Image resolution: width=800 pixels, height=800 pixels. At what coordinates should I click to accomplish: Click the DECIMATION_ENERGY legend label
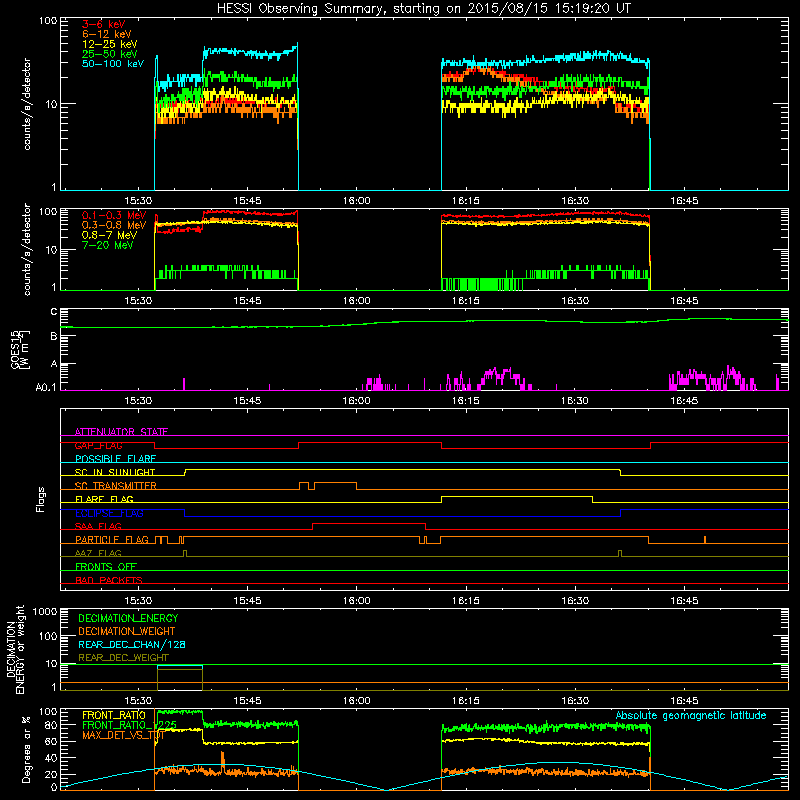[128, 618]
